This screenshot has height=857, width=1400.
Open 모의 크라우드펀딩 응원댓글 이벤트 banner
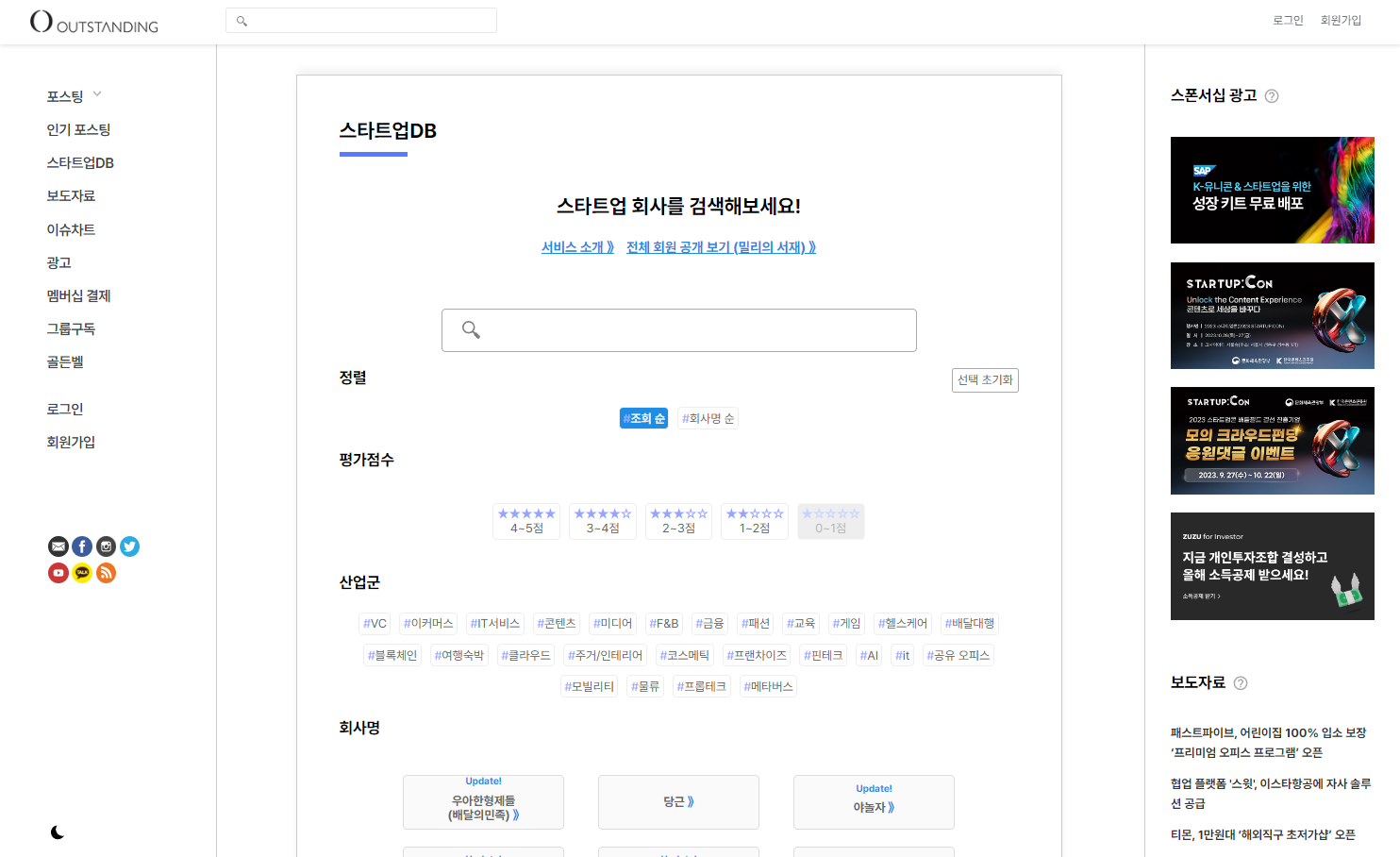[x=1273, y=441]
